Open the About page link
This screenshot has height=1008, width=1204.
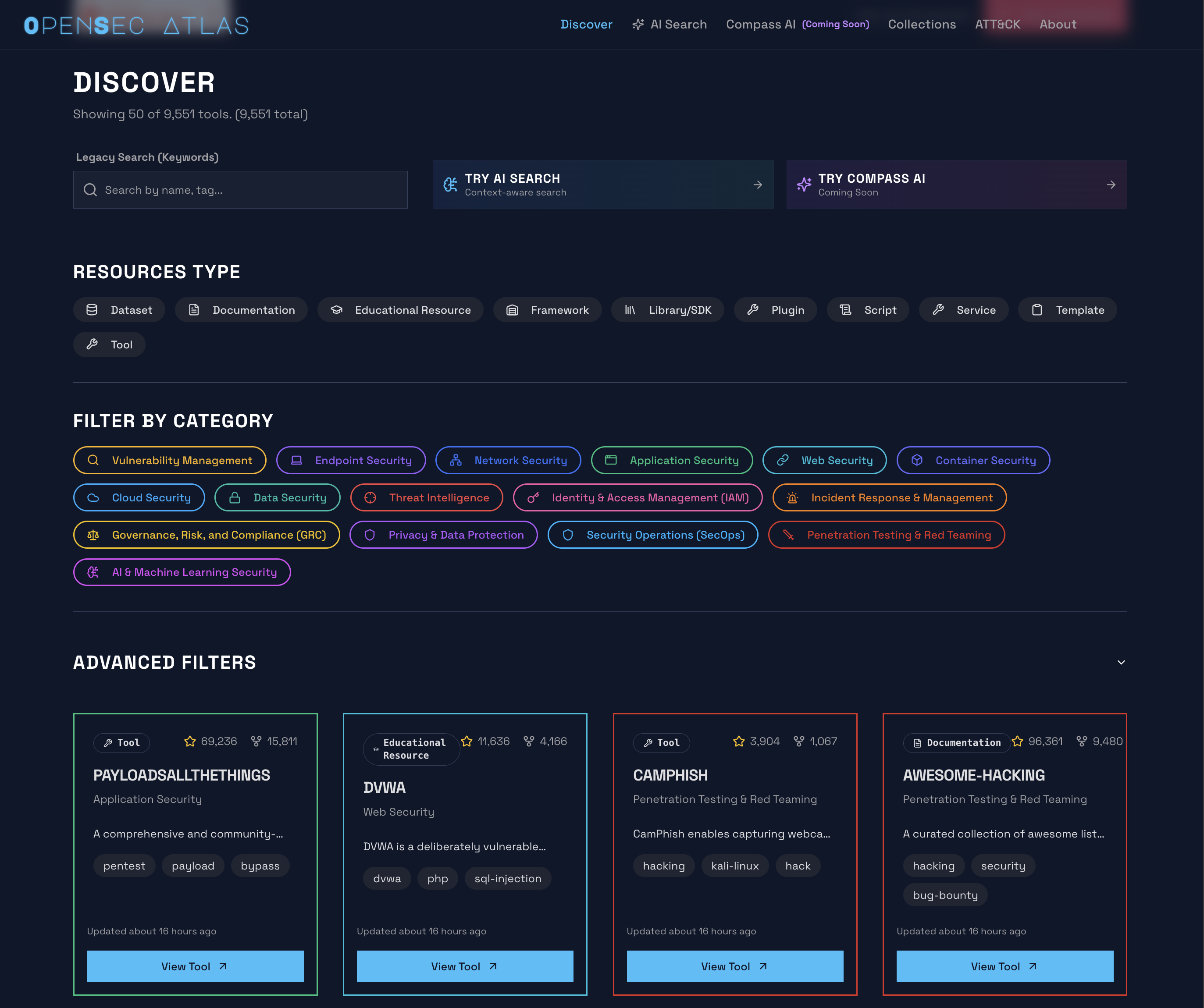click(1057, 24)
